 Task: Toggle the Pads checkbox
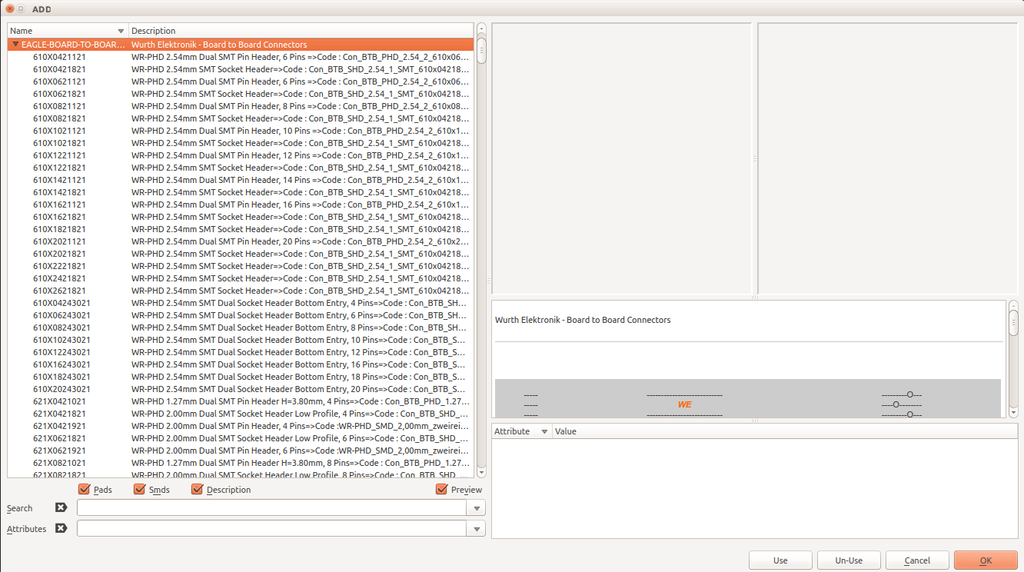click(x=84, y=489)
